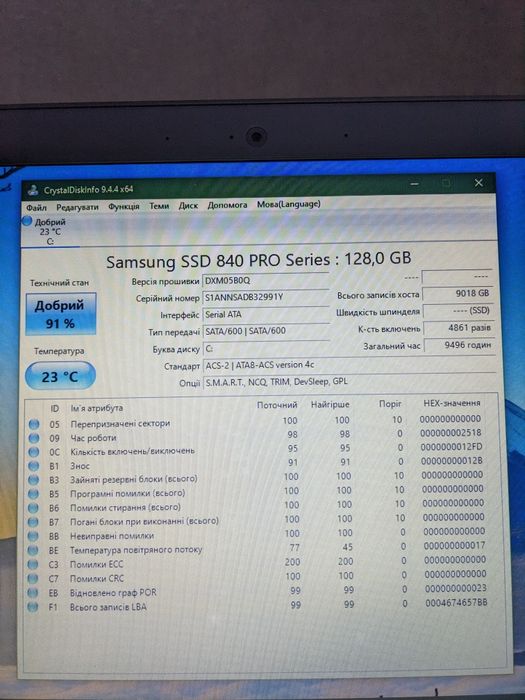The image size is (525, 700).
Task: Select the Час роботи row
Action: point(261,436)
